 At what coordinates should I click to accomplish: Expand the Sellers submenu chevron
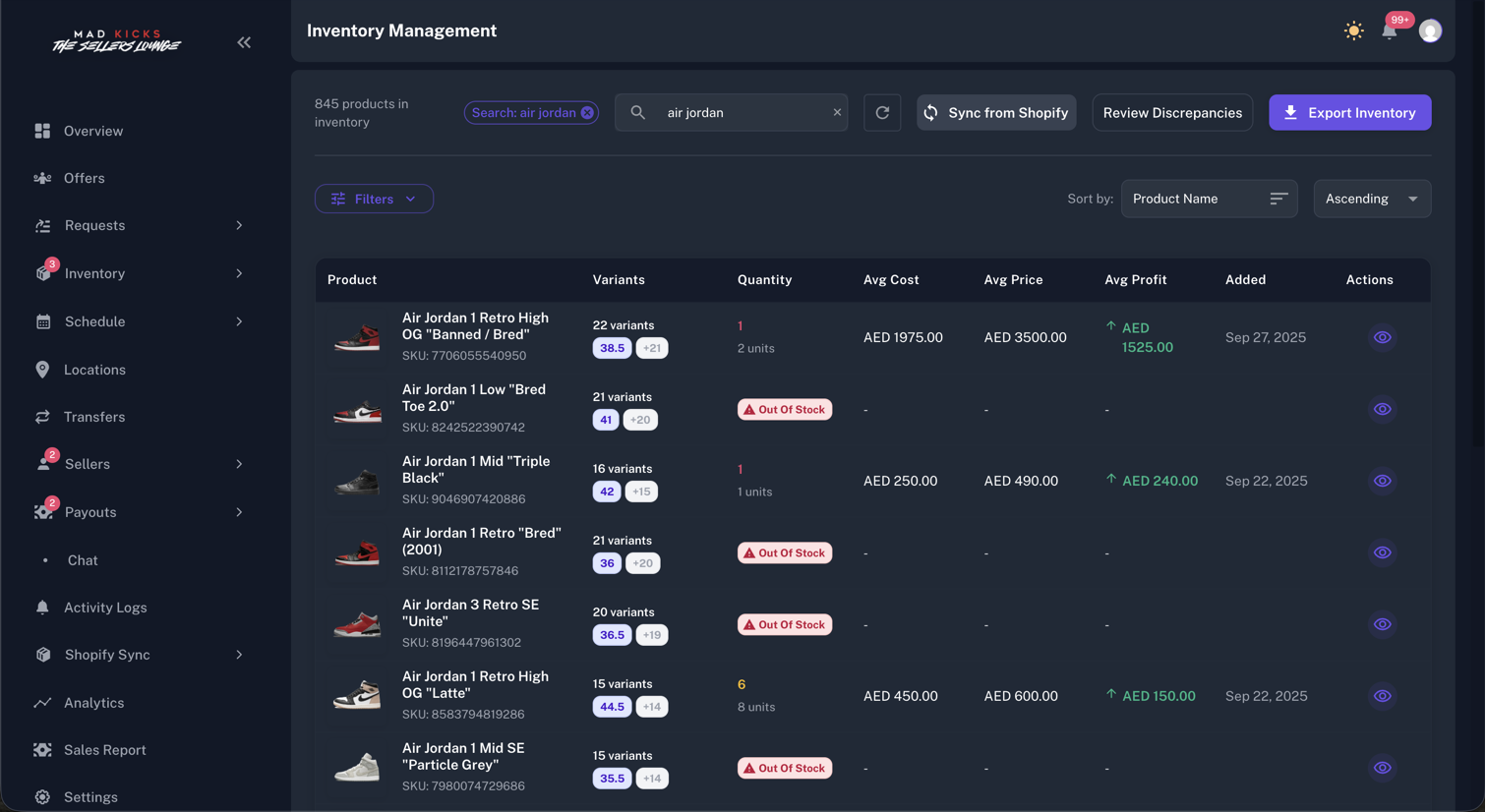click(x=239, y=464)
